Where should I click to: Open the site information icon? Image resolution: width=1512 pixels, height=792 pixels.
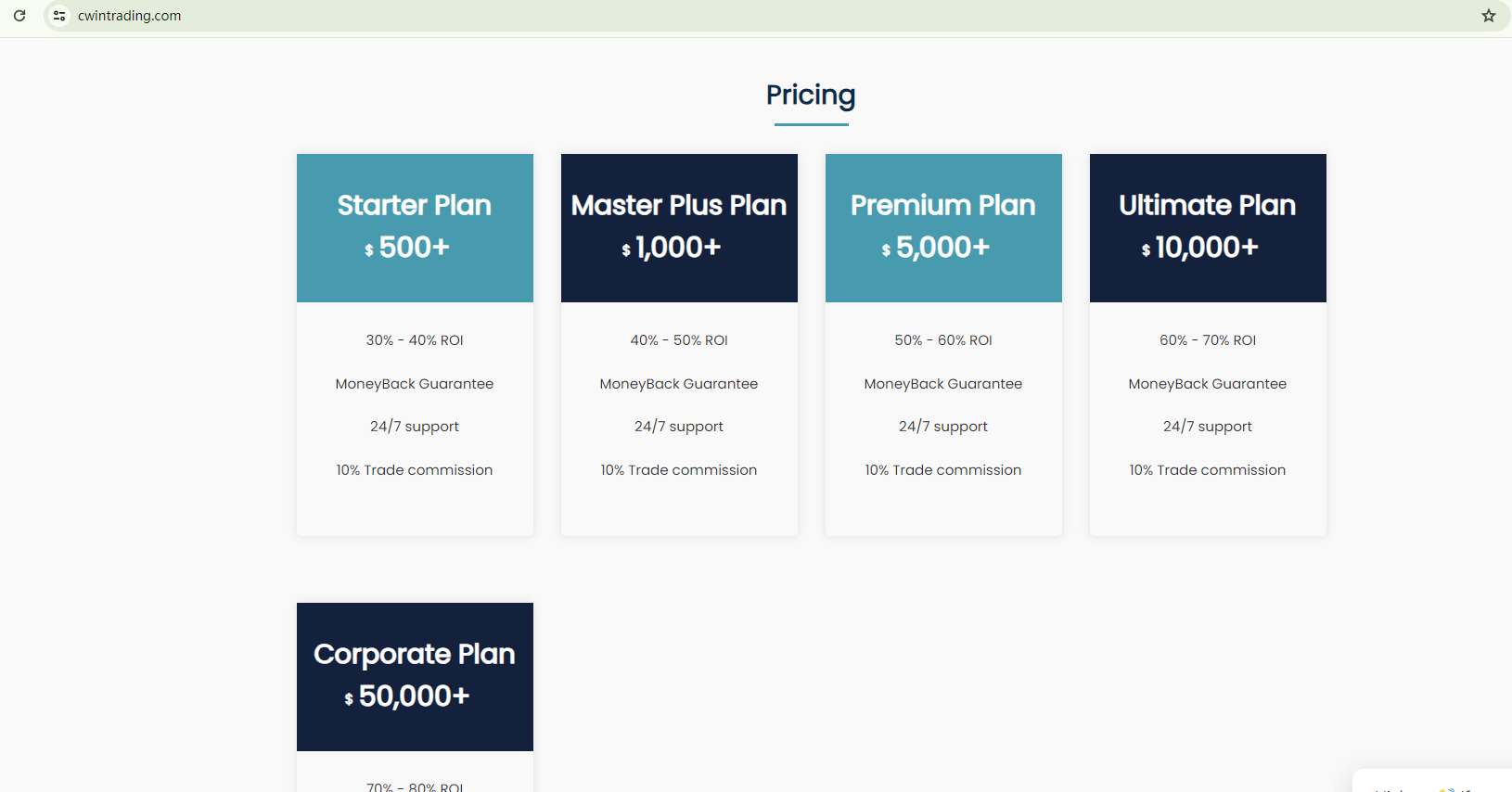(x=59, y=16)
